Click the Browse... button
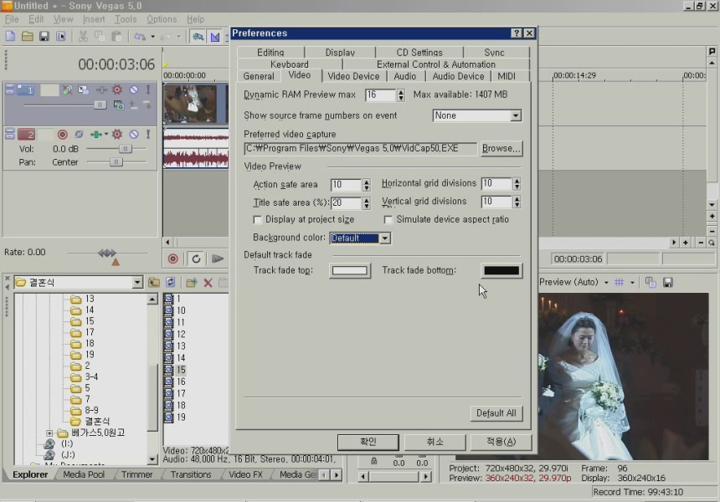Viewport: 720px width, 502px height. click(x=501, y=148)
